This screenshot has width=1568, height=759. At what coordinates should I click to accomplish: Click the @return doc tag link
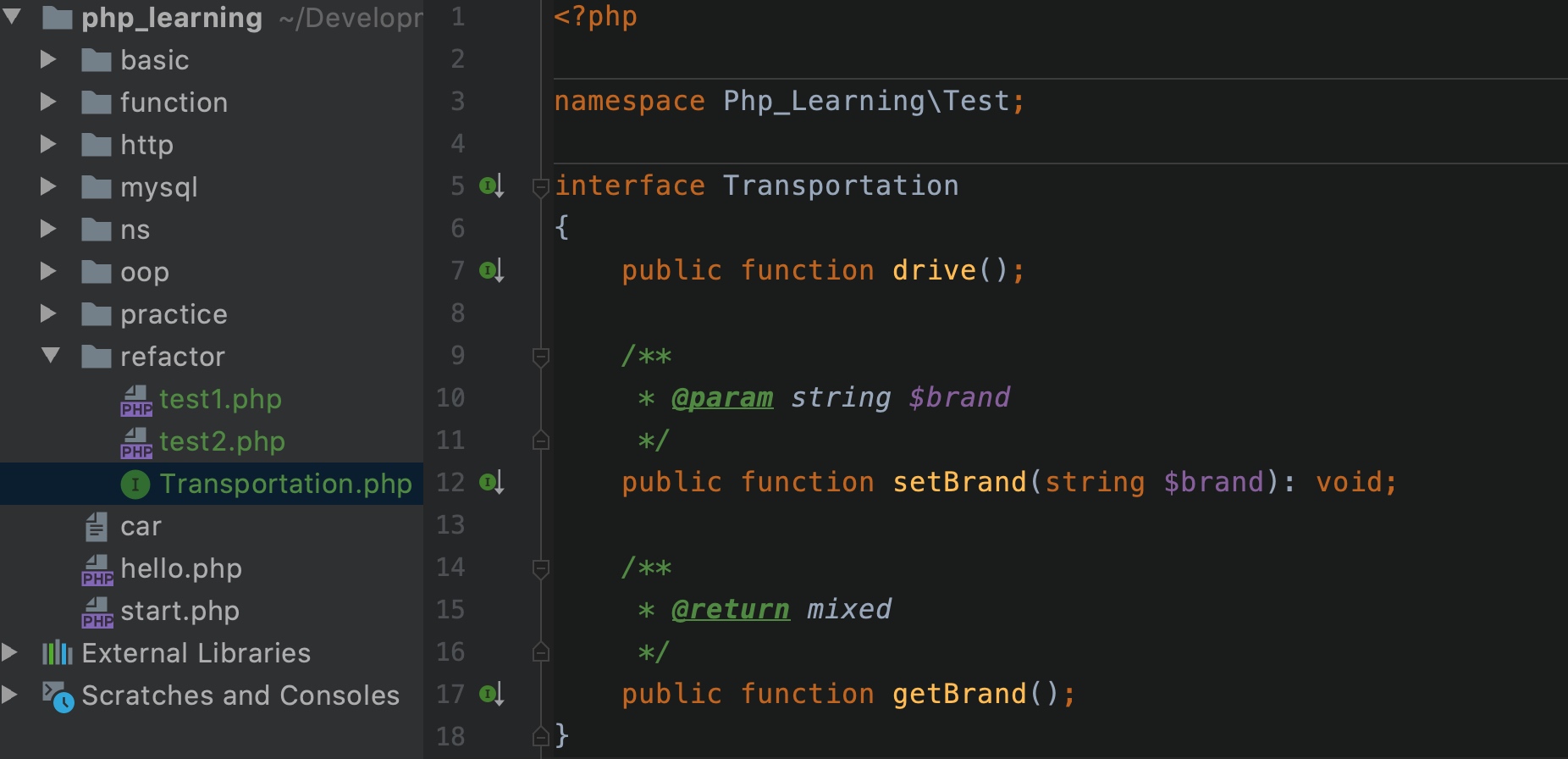click(x=731, y=610)
